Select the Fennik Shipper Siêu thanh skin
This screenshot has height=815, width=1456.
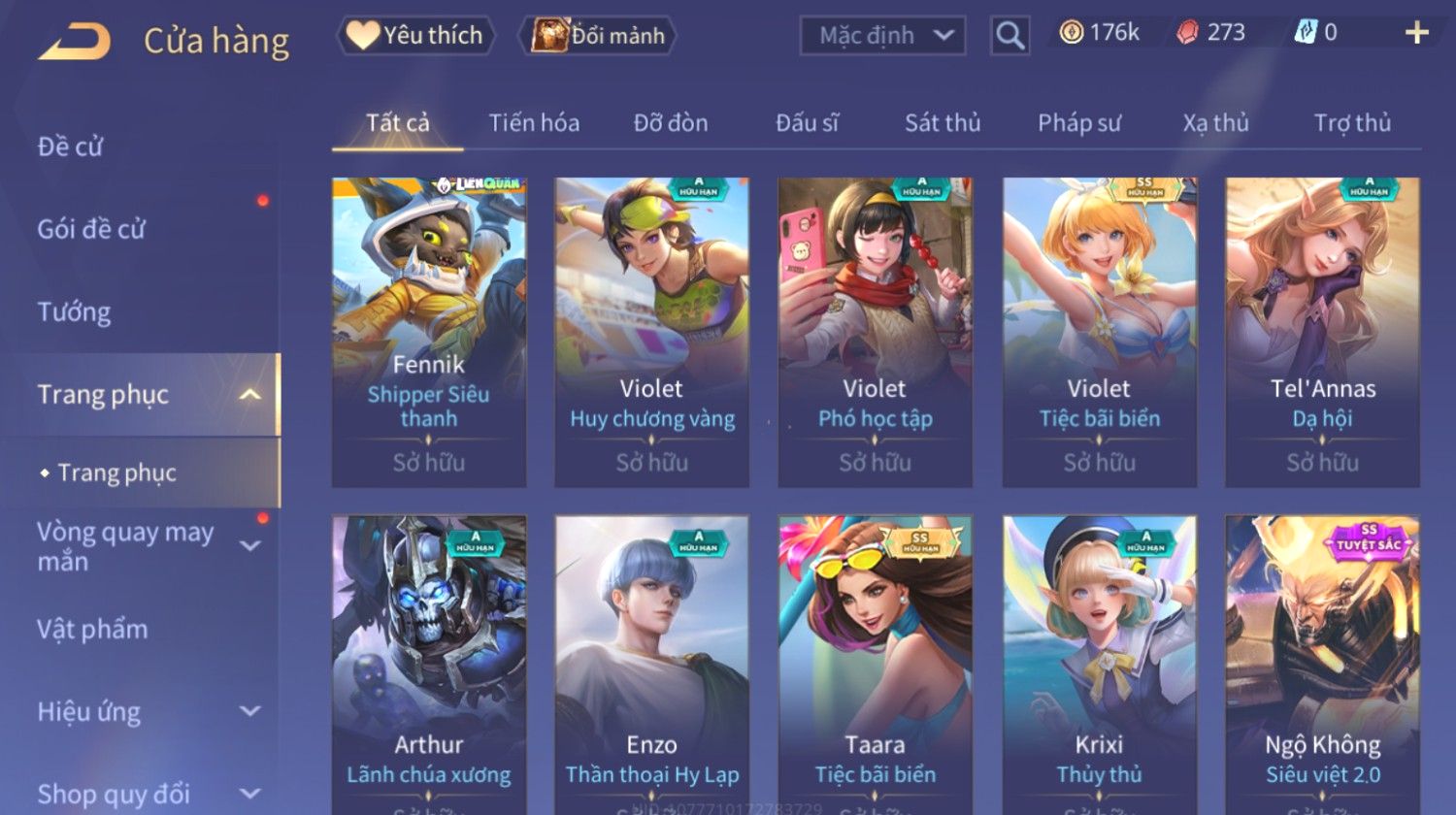pos(429,332)
